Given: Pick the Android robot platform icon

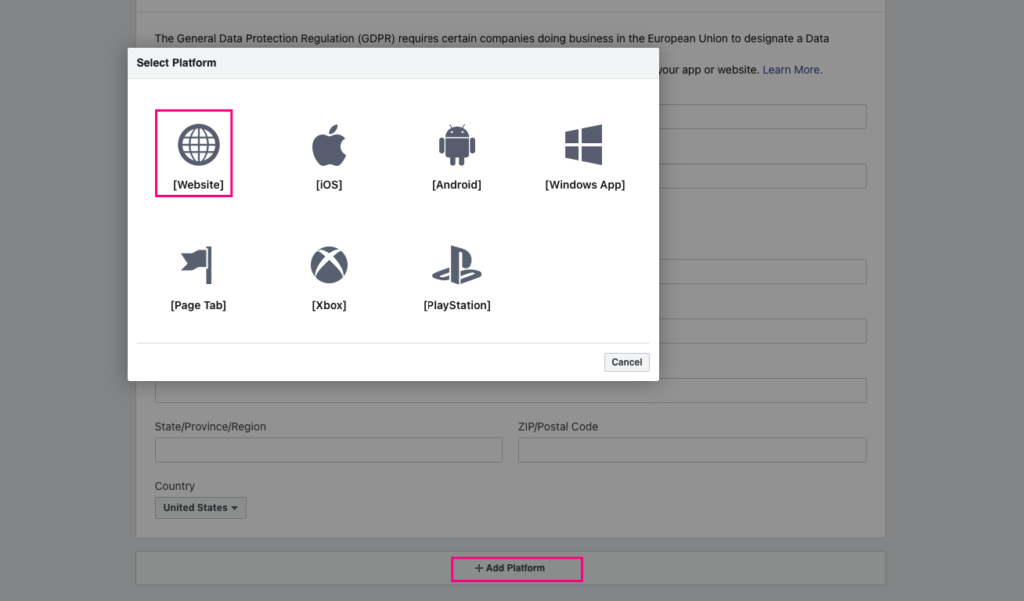Looking at the screenshot, I should click(457, 145).
